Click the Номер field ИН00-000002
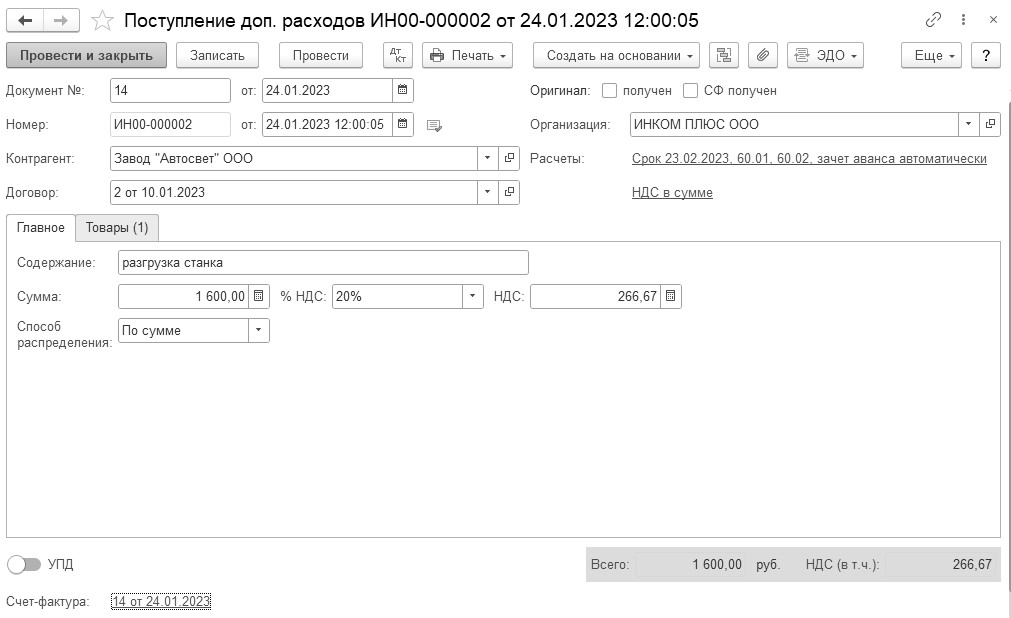 (170, 124)
